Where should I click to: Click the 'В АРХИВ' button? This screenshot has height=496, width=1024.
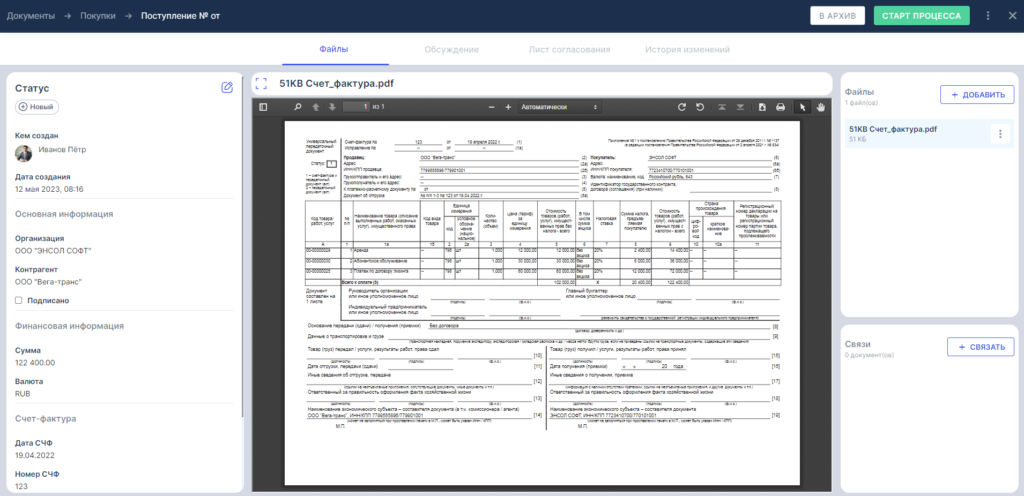[x=837, y=16]
